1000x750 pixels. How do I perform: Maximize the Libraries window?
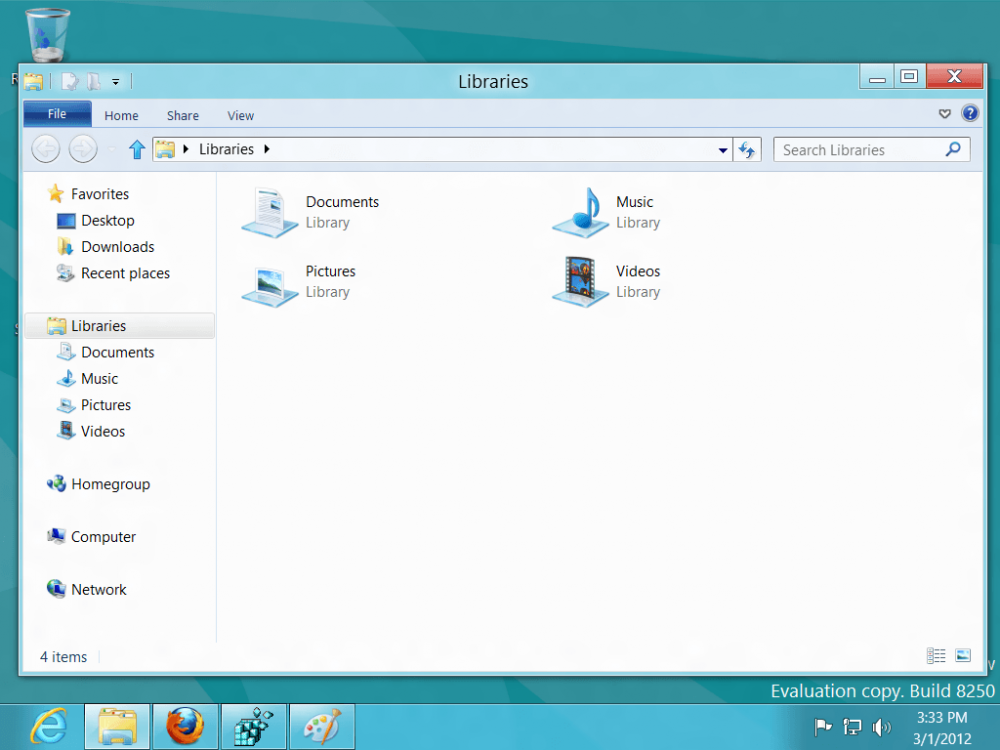pos(909,77)
